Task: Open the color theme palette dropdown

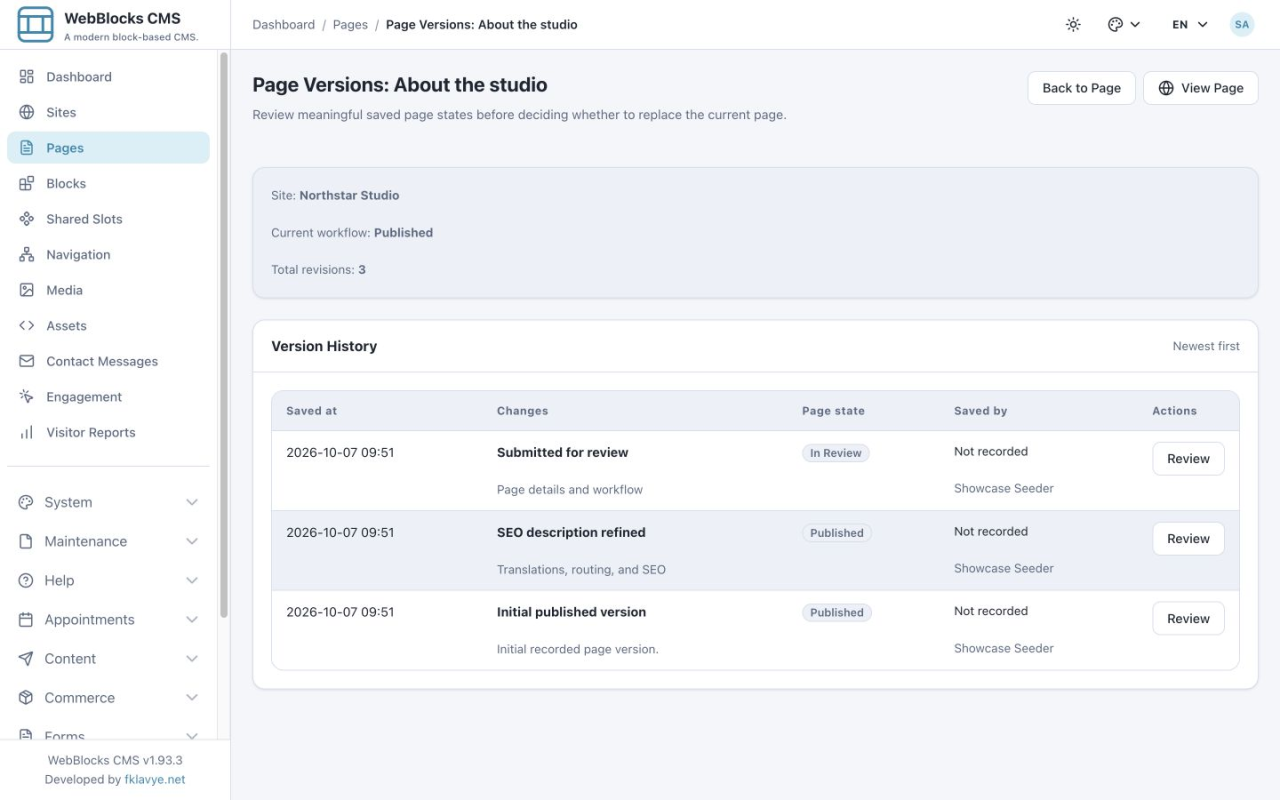Action: point(1124,24)
